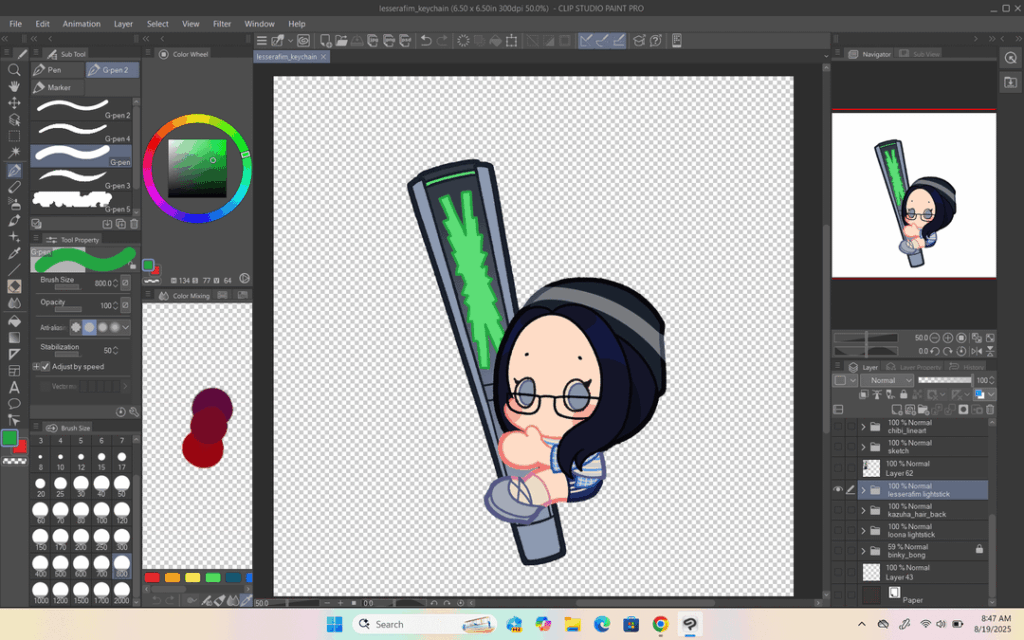Open the Normal blending mode dropdown
This screenshot has height=640, width=1024.
click(x=888, y=381)
